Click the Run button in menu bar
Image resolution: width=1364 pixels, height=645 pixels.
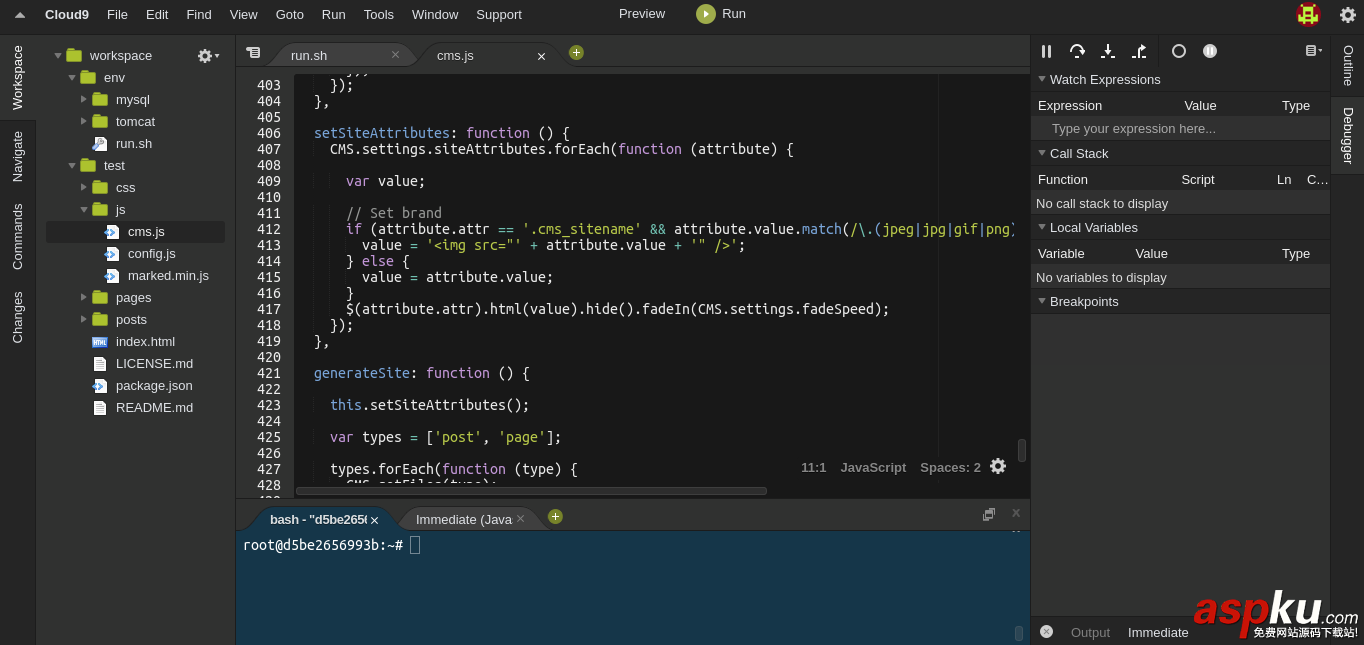721,14
